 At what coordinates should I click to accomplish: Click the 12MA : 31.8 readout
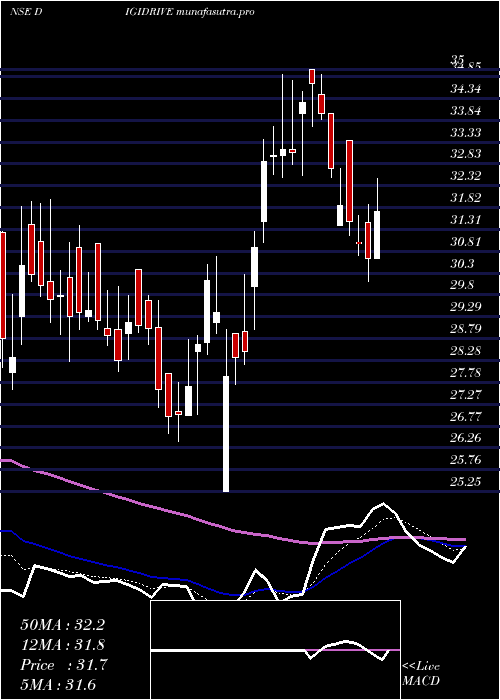point(62,645)
